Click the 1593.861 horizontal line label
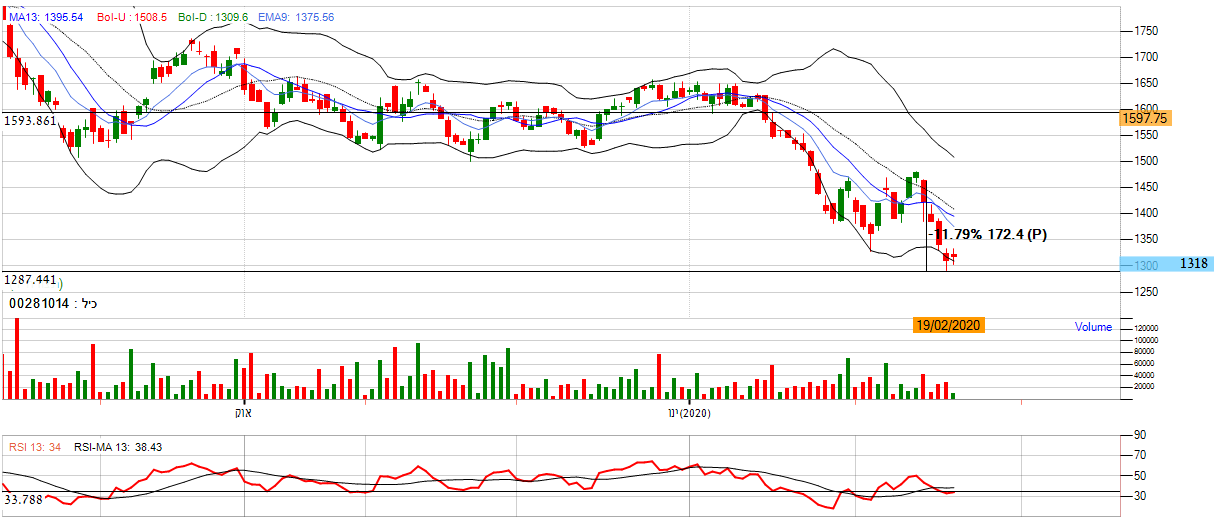Viewport: 1214px width, 524px height. pos(29,120)
